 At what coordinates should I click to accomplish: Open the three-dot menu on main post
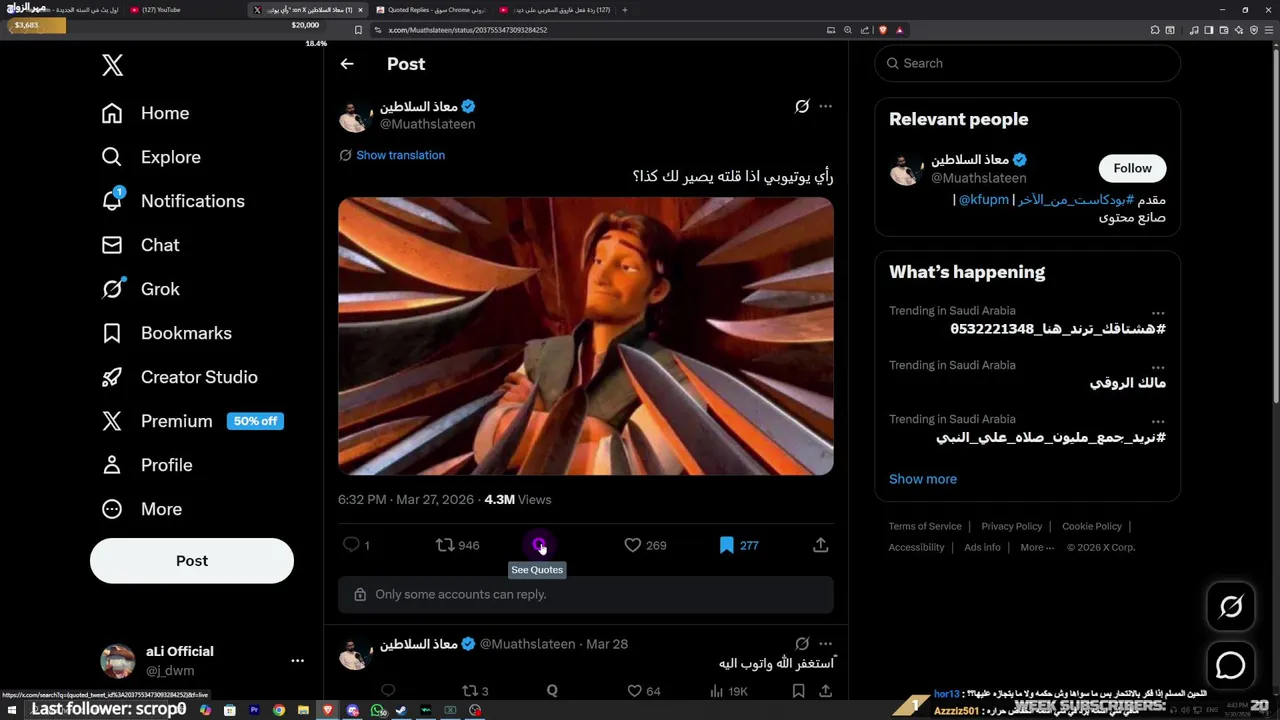[825, 106]
